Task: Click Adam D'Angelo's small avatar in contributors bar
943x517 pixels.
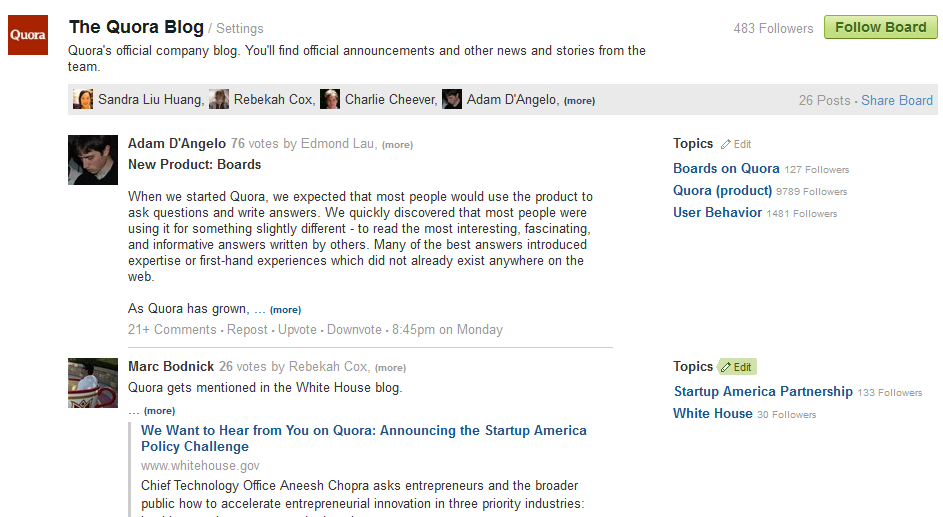Action: pos(452,99)
